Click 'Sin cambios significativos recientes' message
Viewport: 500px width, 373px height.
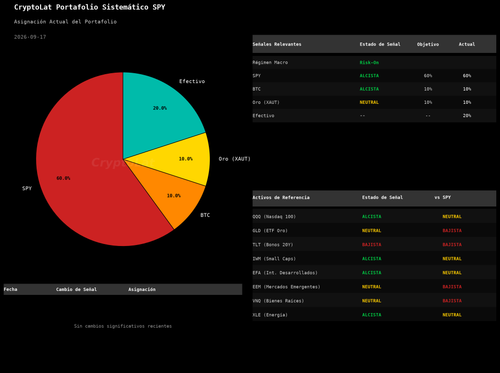pos(123,326)
